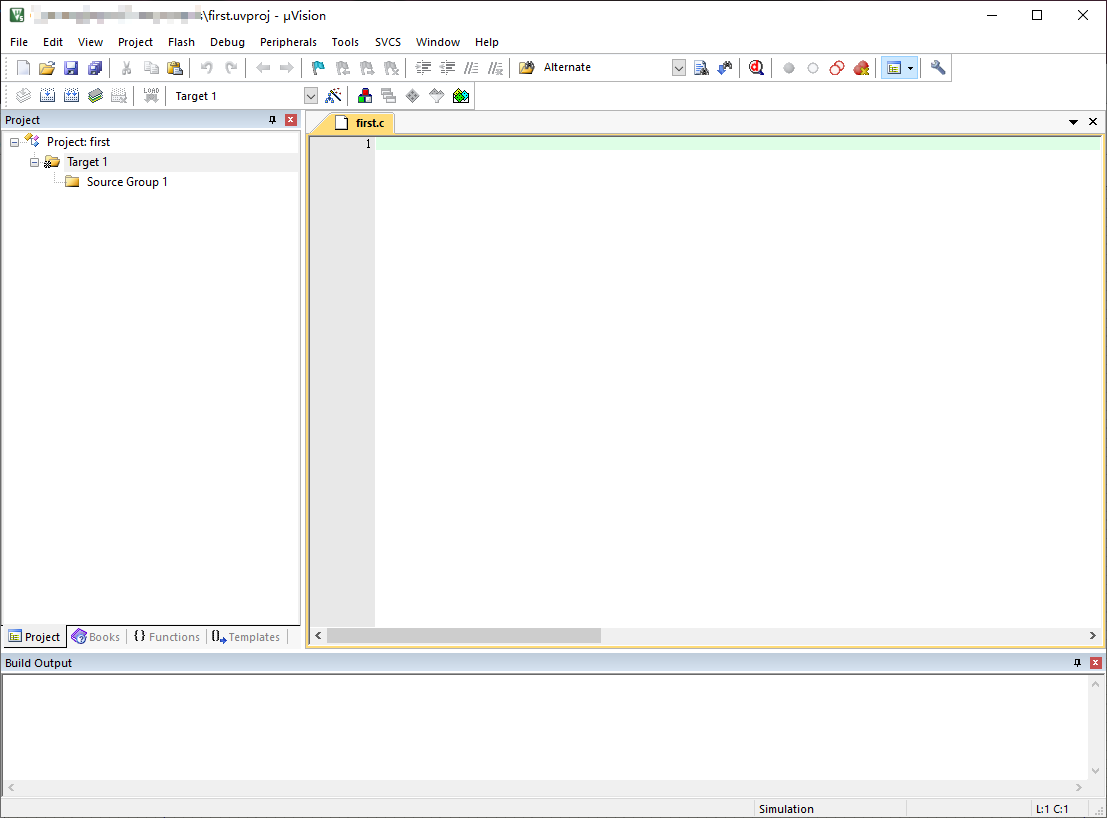
Task: Click the Manage Multi-Project Workspace icon
Action: point(388,95)
